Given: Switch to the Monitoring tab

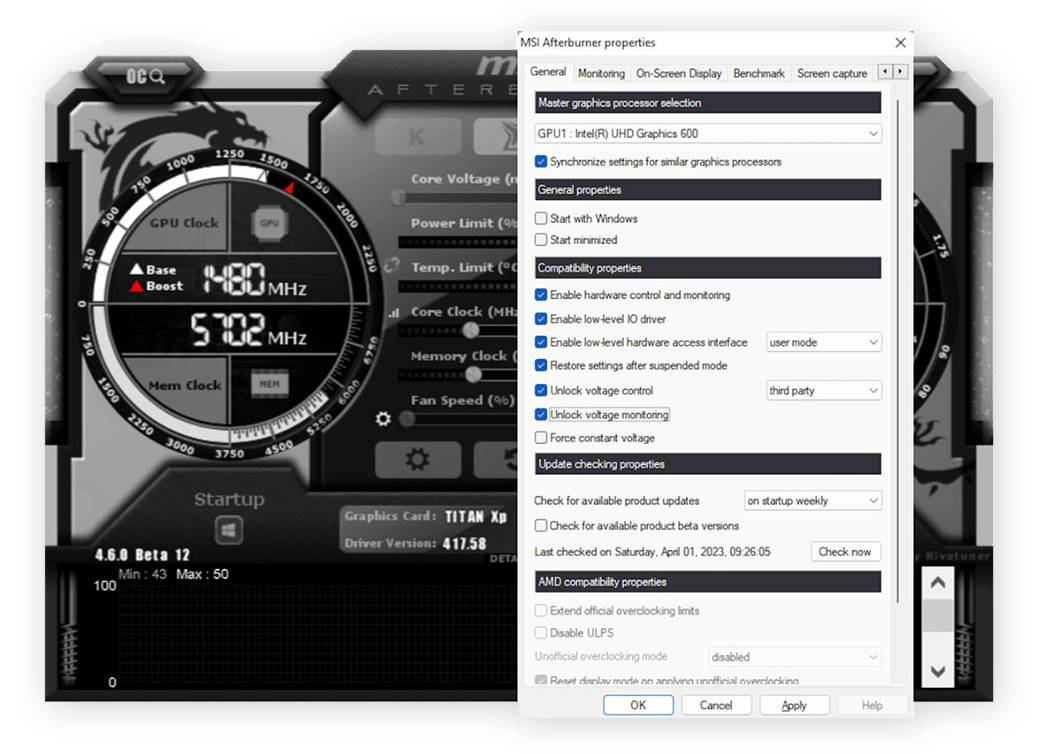Looking at the screenshot, I should tap(601, 74).
